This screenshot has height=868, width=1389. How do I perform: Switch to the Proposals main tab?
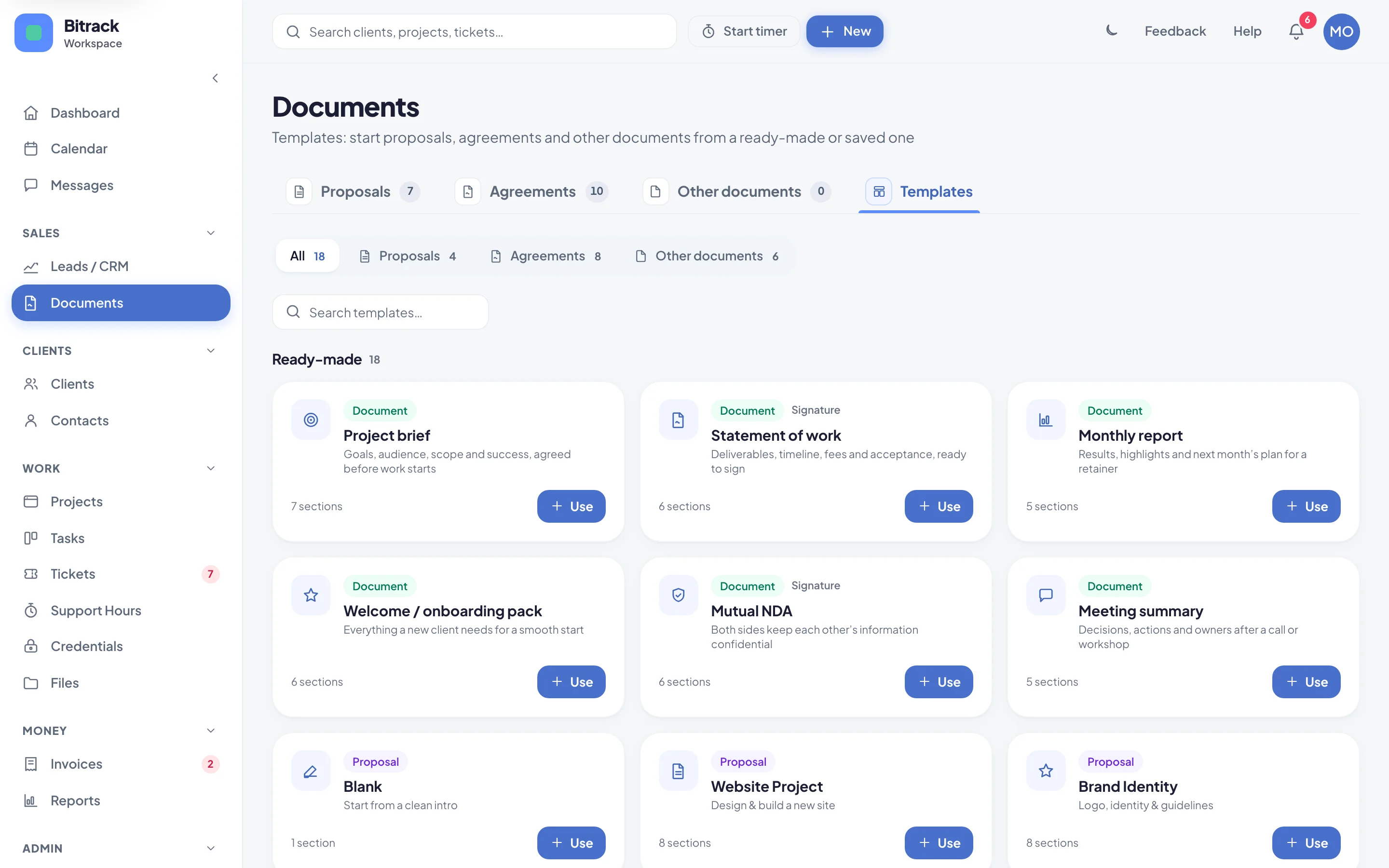[x=354, y=192]
